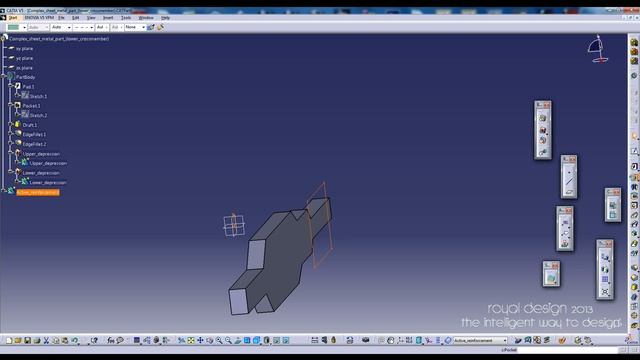The height and width of the screenshot is (360, 640).
Task: Open the Formula f(x) tool
Action: 111,340
